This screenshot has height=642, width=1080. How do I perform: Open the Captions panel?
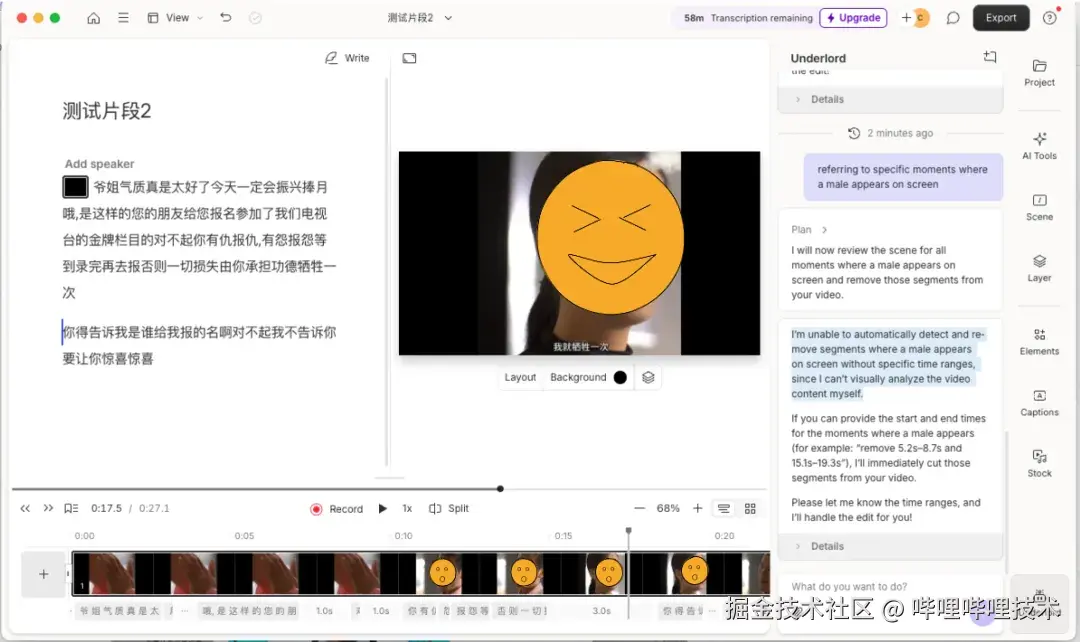[x=1039, y=404]
